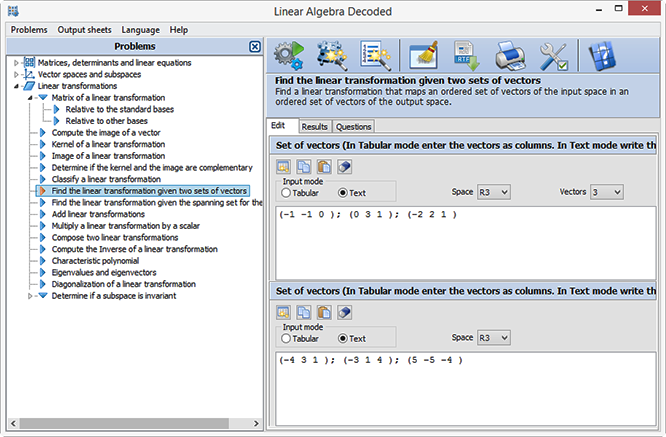Open the Output sheets menu

[85, 30]
